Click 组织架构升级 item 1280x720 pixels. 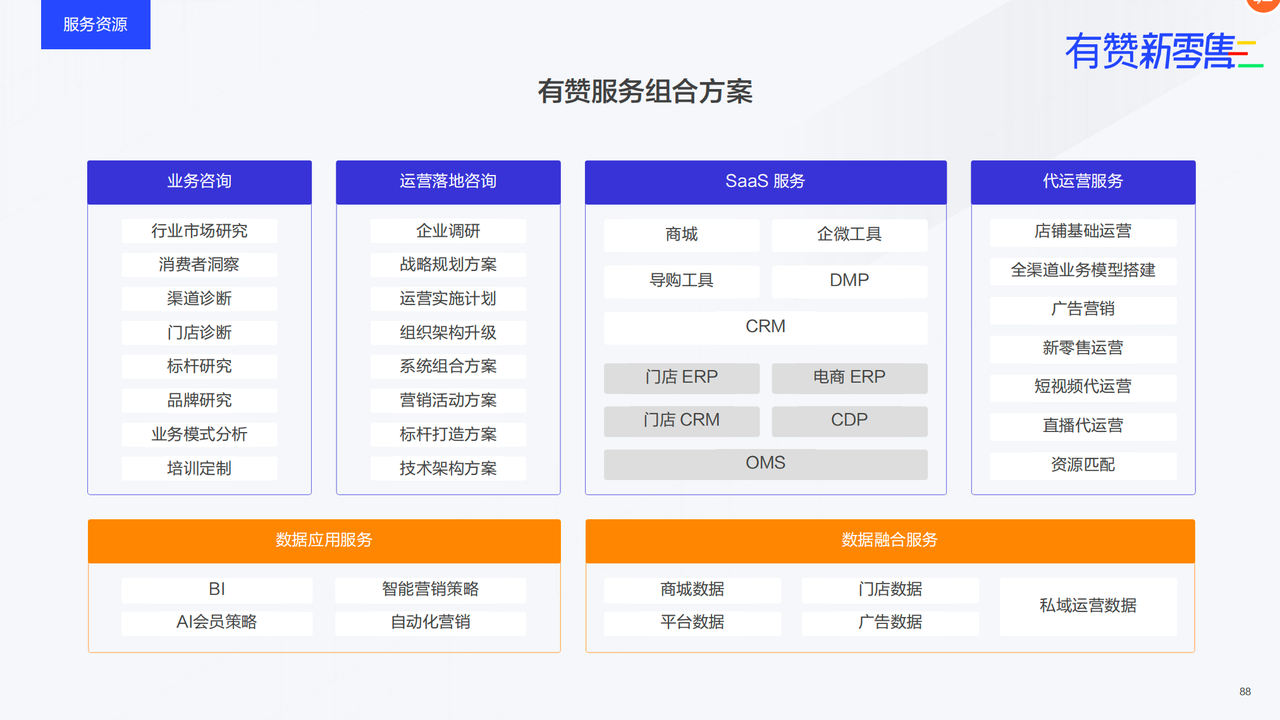pyautogui.click(x=448, y=333)
